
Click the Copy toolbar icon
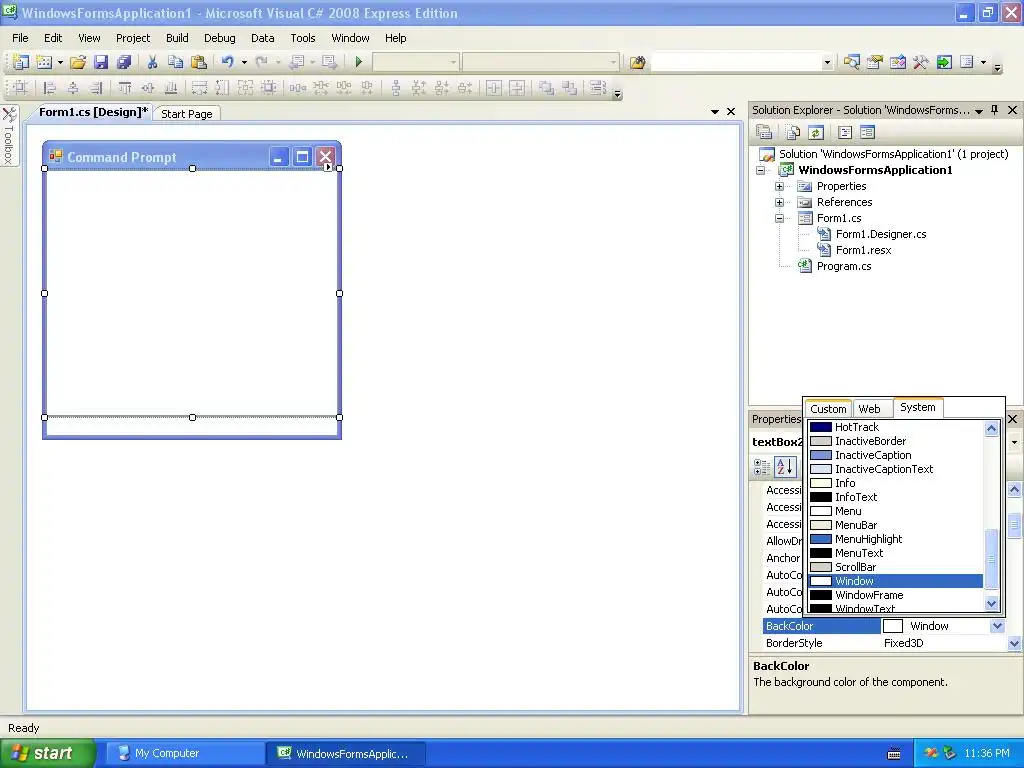[x=175, y=62]
